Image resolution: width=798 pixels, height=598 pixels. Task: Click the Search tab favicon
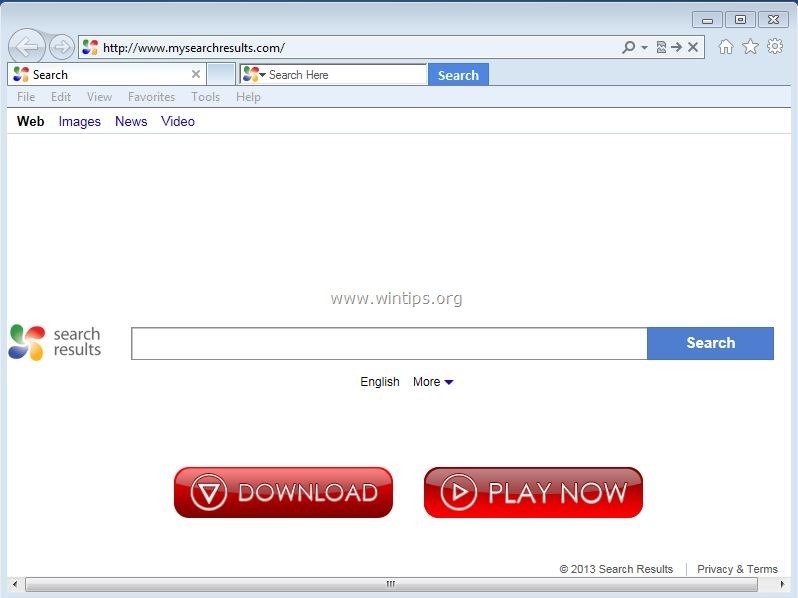pyautogui.click(x=21, y=74)
